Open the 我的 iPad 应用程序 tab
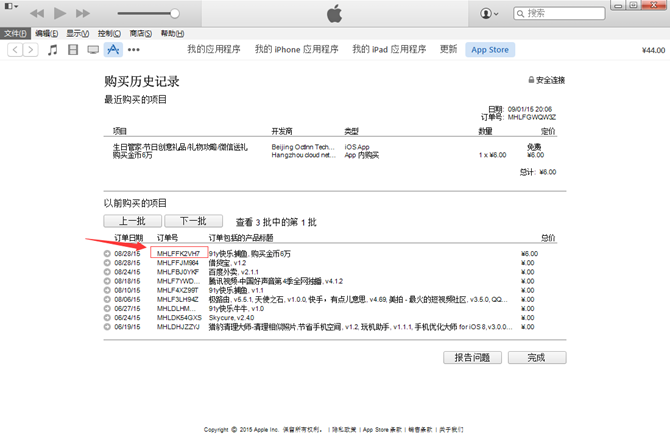Image resolution: width=670 pixels, height=442 pixels. point(389,50)
